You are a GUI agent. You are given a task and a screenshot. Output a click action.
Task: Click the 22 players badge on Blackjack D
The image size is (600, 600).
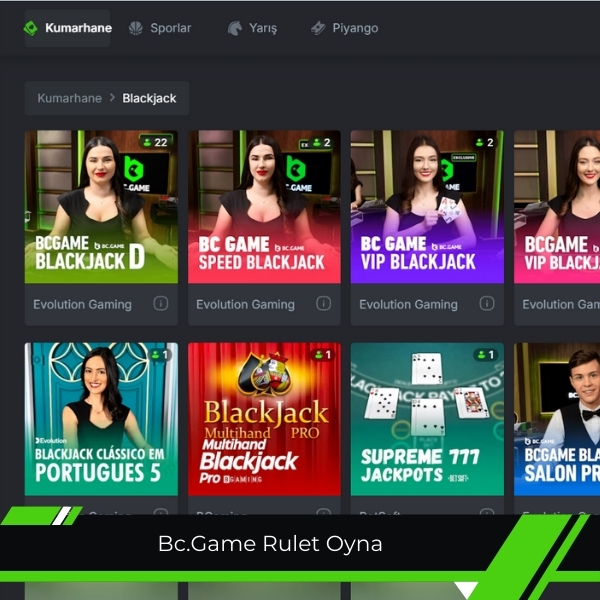(x=155, y=142)
